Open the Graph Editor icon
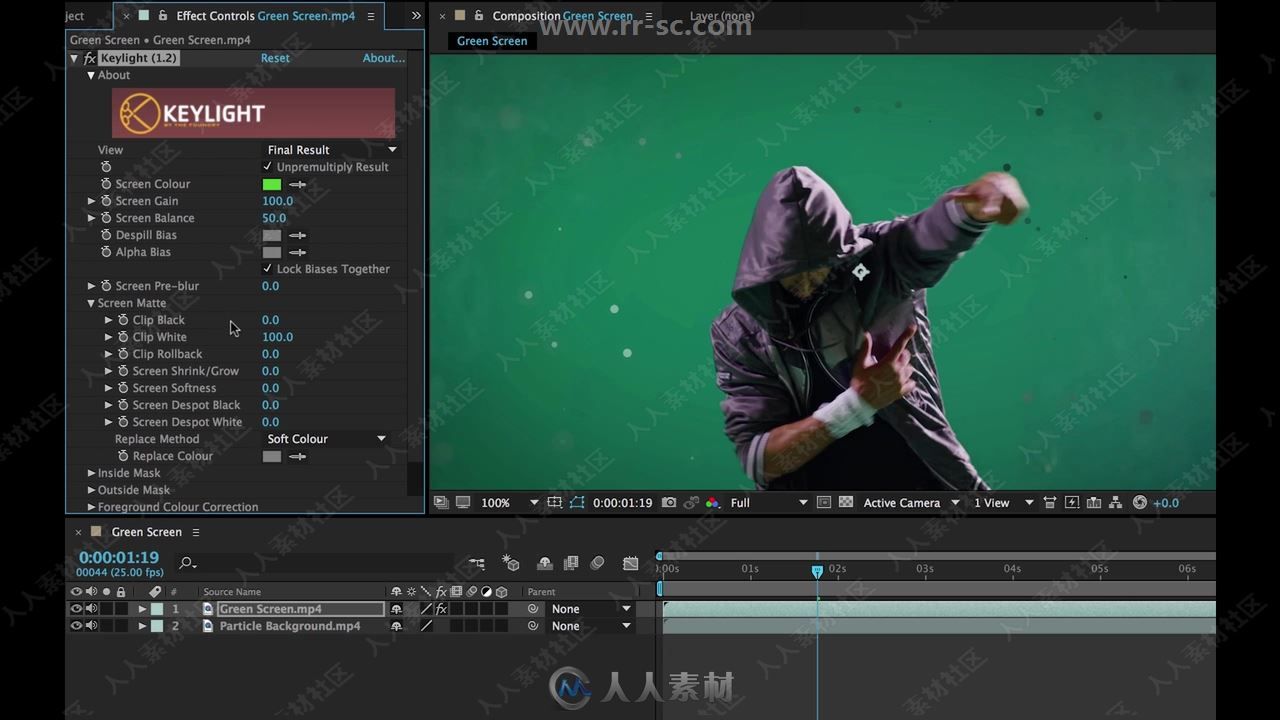 click(x=631, y=564)
